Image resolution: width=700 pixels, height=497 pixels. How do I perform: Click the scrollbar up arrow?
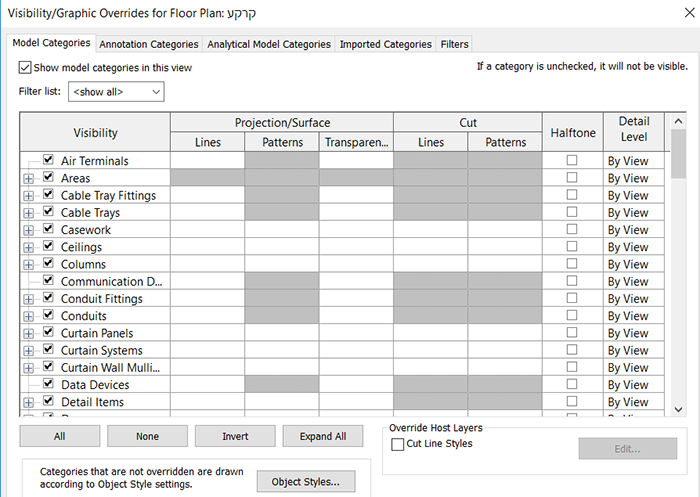tap(678, 121)
